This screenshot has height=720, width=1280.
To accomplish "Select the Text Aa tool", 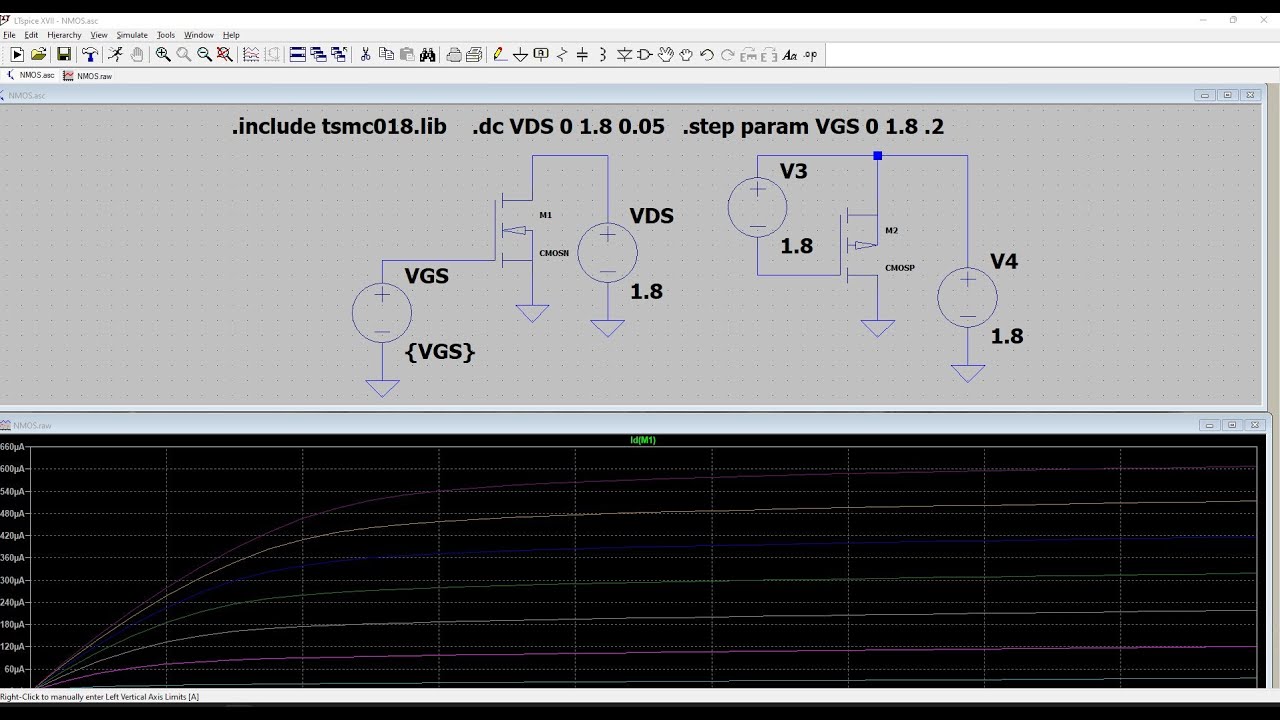I will 790,55.
